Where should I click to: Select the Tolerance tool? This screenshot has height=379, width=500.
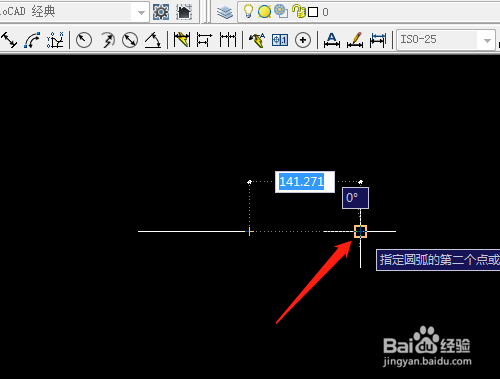pyautogui.click(x=280, y=40)
